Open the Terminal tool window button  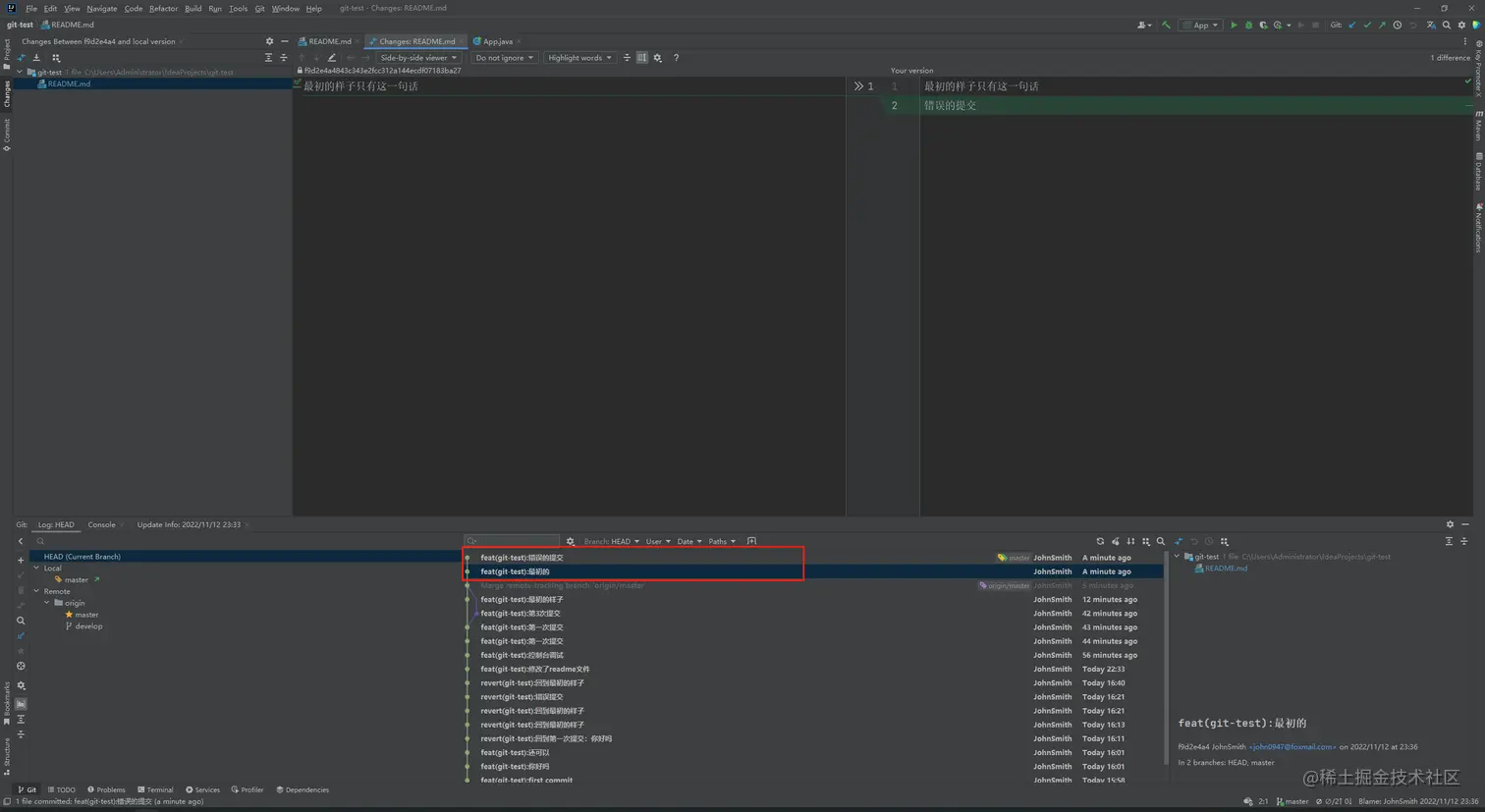155,789
